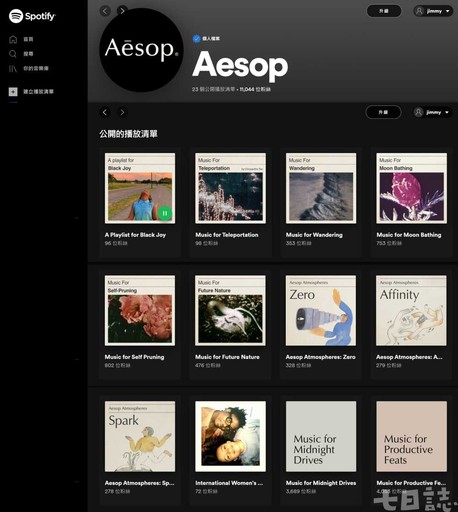Click the title 'Music for Midnight Drives'

[x=321, y=483]
